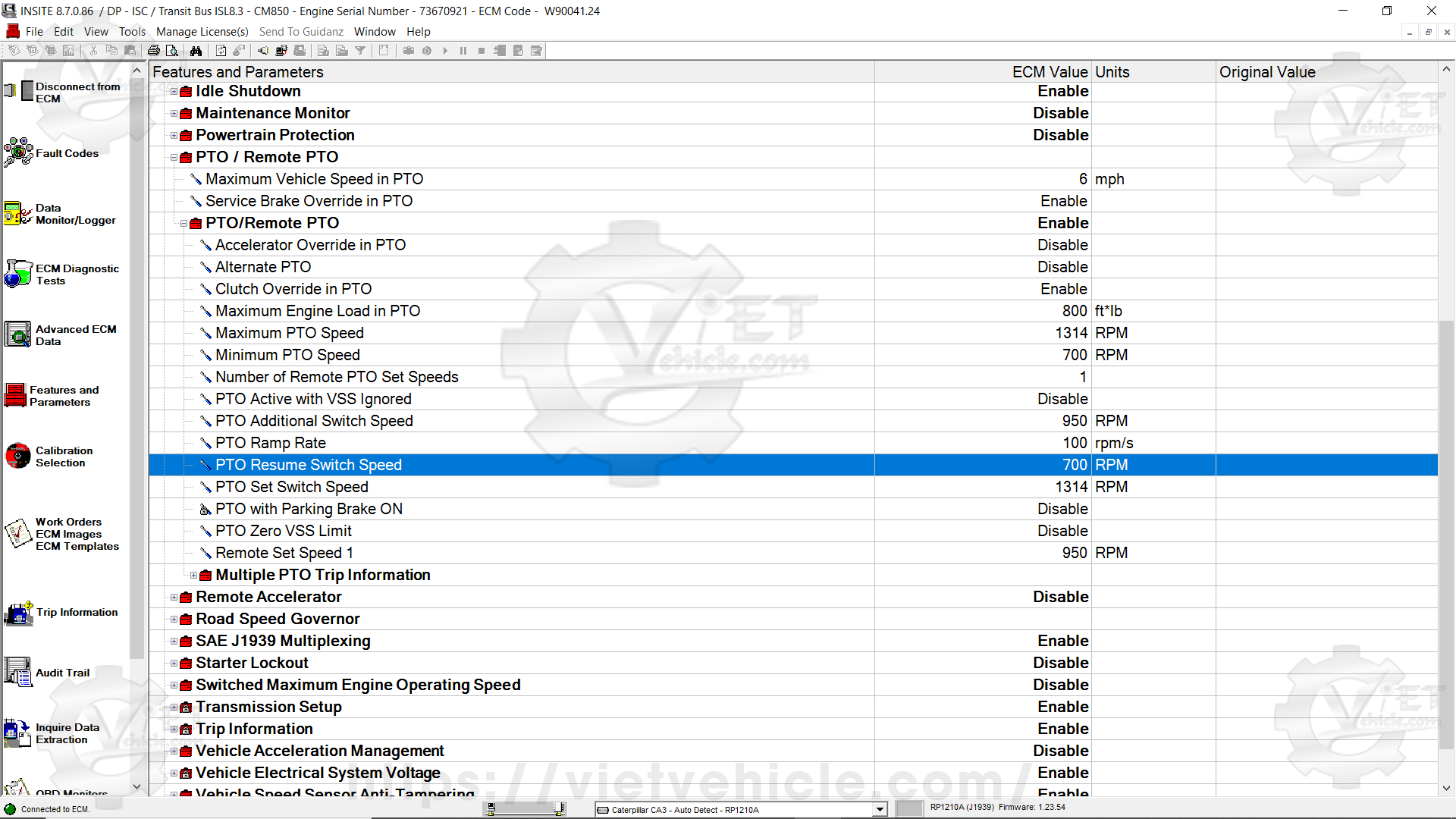Viewport: 1456px width, 819px height.
Task: Open the datalink adapter connection dropdown
Action: [880, 810]
